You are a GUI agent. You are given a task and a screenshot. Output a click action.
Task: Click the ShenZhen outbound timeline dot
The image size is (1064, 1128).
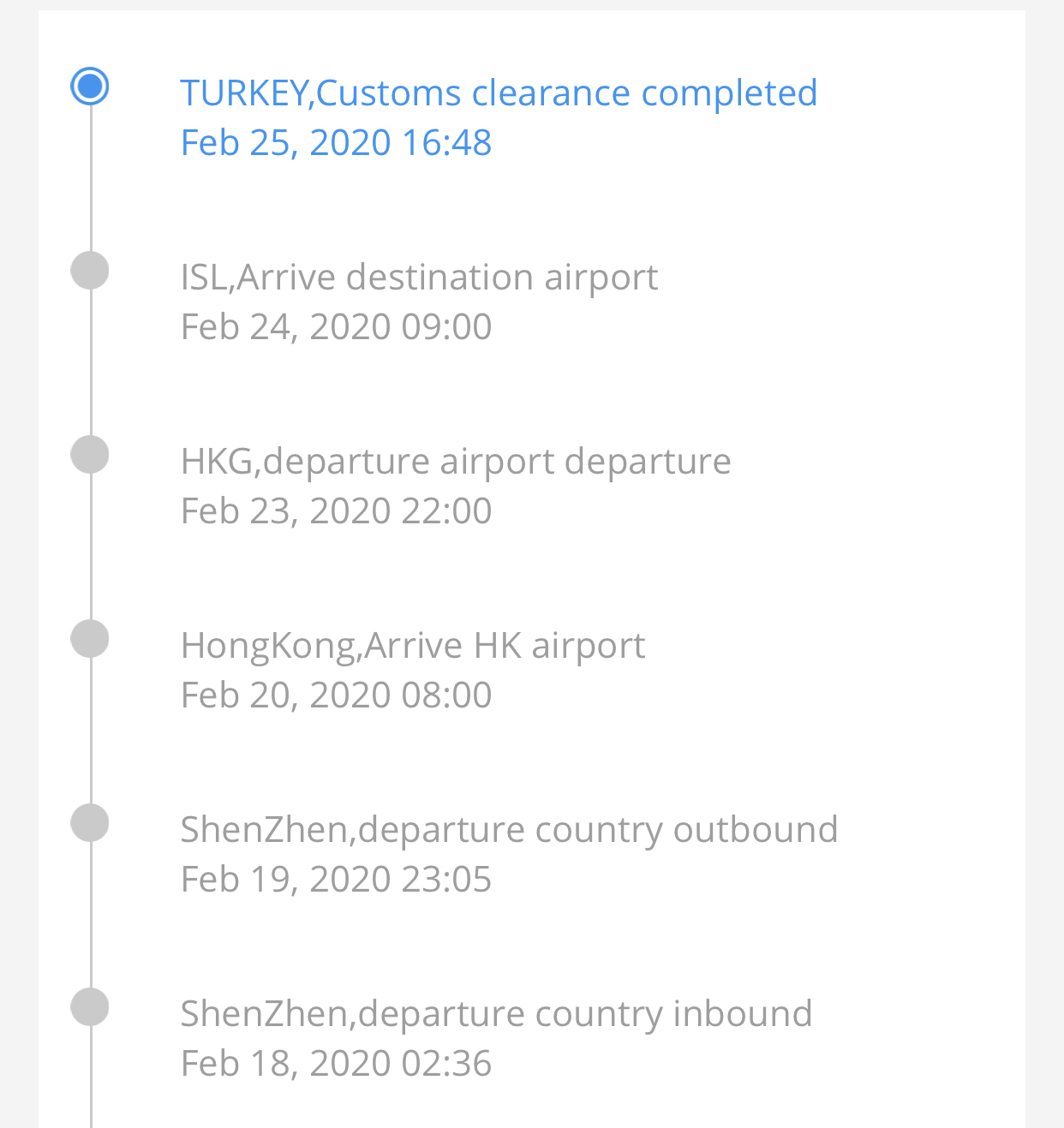tap(90, 823)
